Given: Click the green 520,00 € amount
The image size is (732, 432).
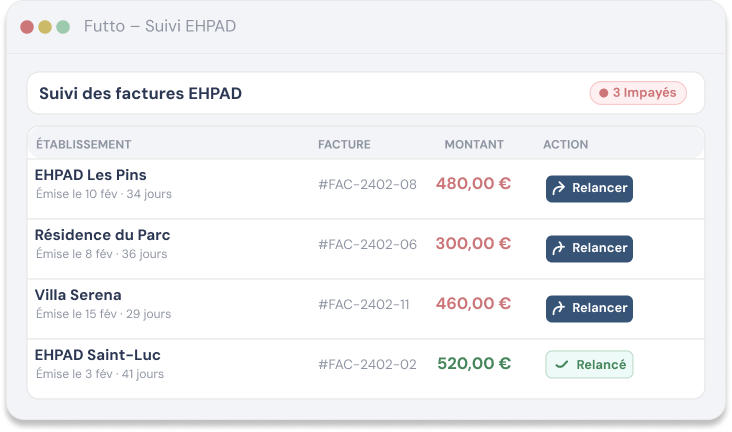Looking at the screenshot, I should point(474,364).
